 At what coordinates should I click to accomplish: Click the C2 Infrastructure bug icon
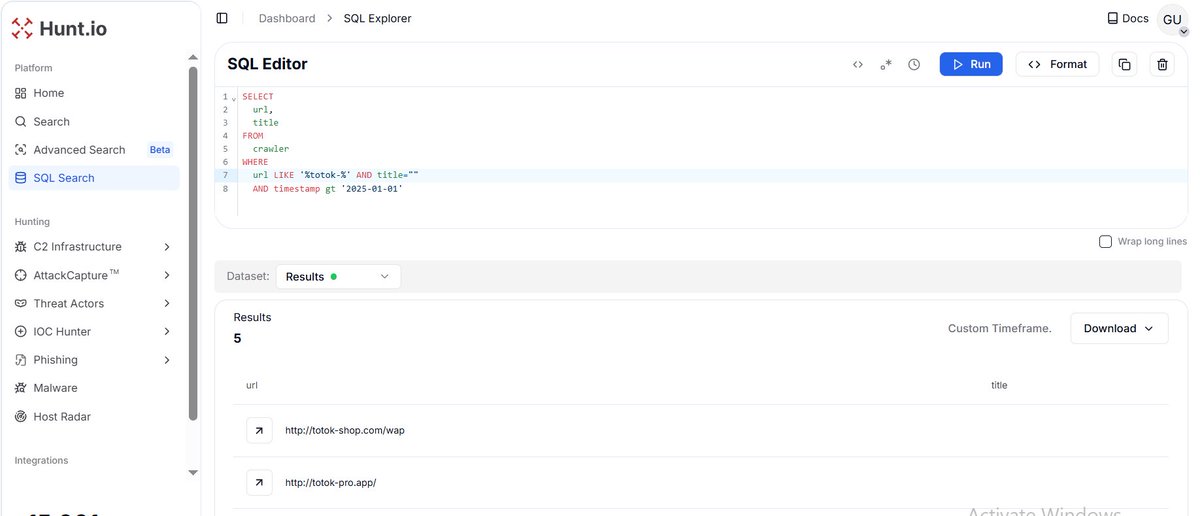pos(21,246)
